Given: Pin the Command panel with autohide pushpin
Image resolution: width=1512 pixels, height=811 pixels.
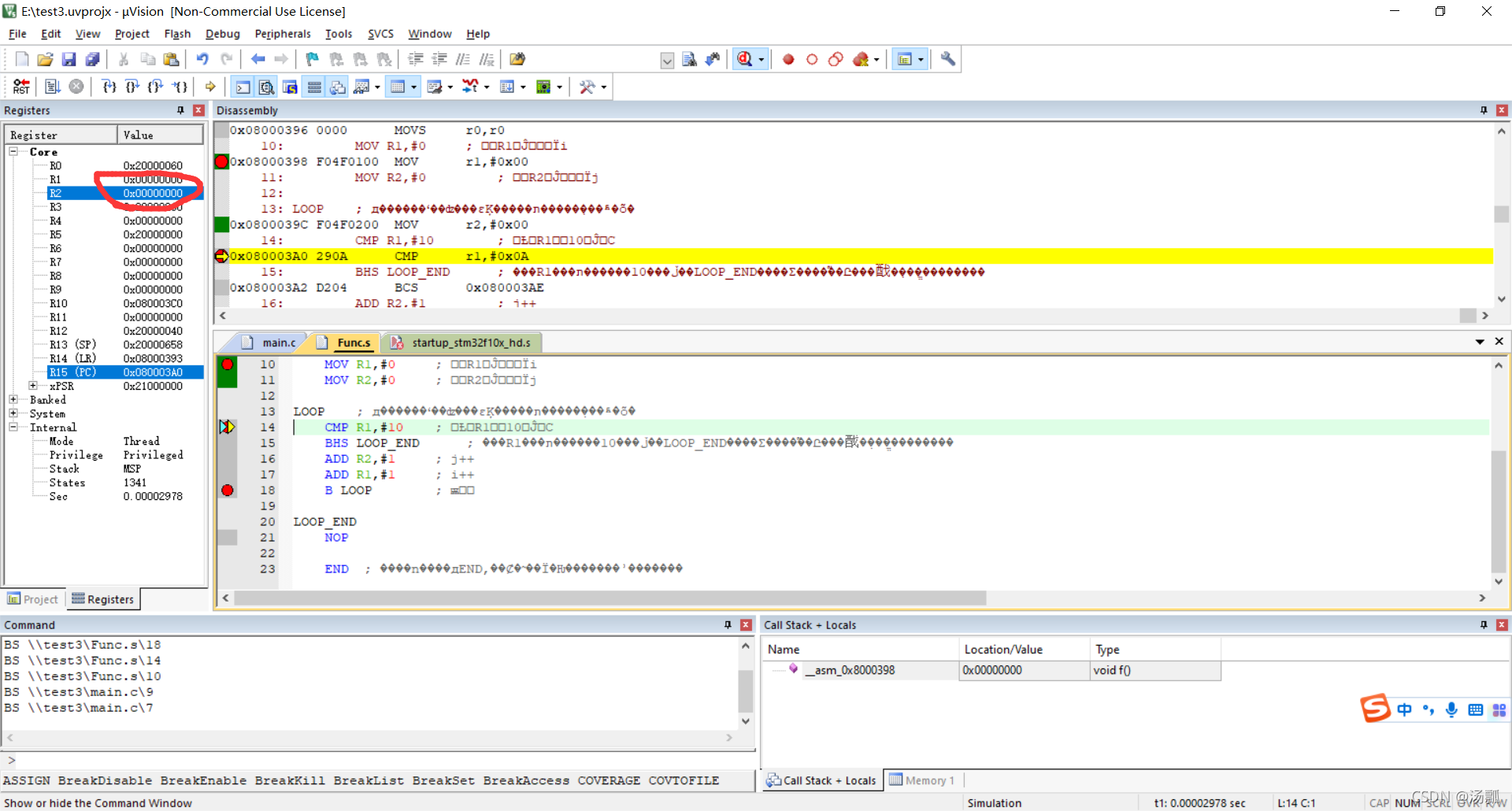Looking at the screenshot, I should [728, 624].
